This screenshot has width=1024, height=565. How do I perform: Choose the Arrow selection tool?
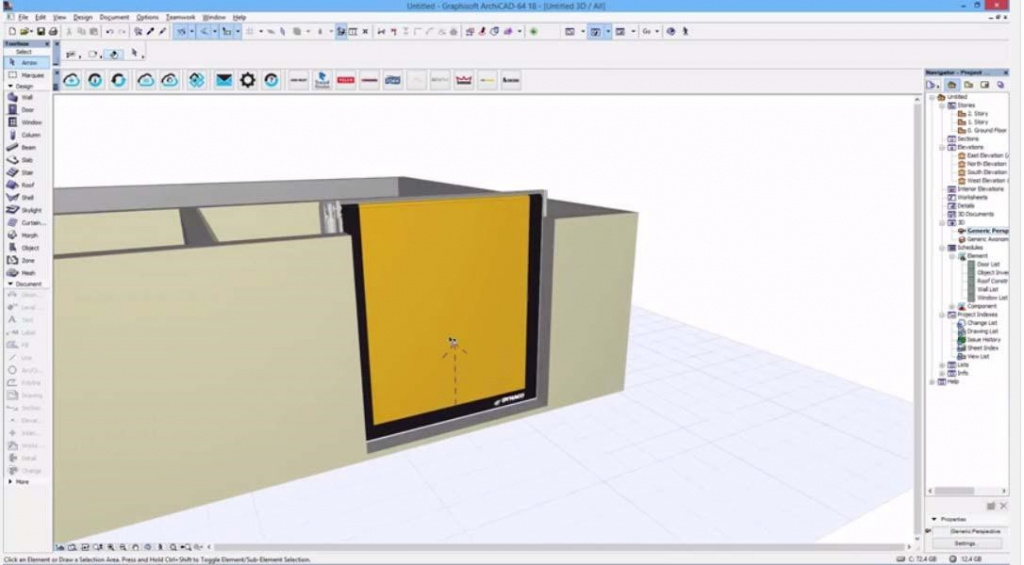pos(26,63)
